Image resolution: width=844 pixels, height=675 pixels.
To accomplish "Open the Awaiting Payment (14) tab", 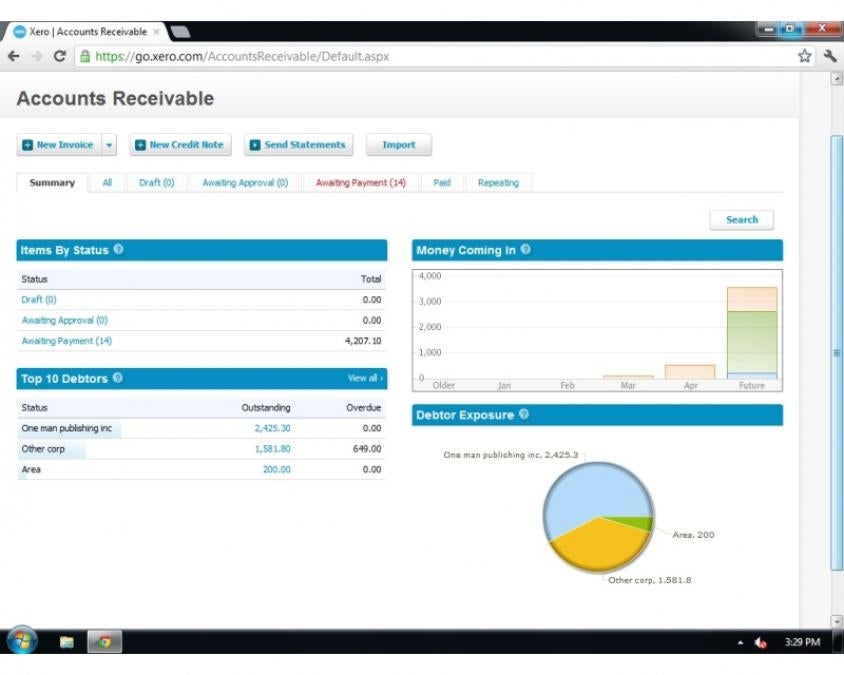I will click(x=363, y=182).
